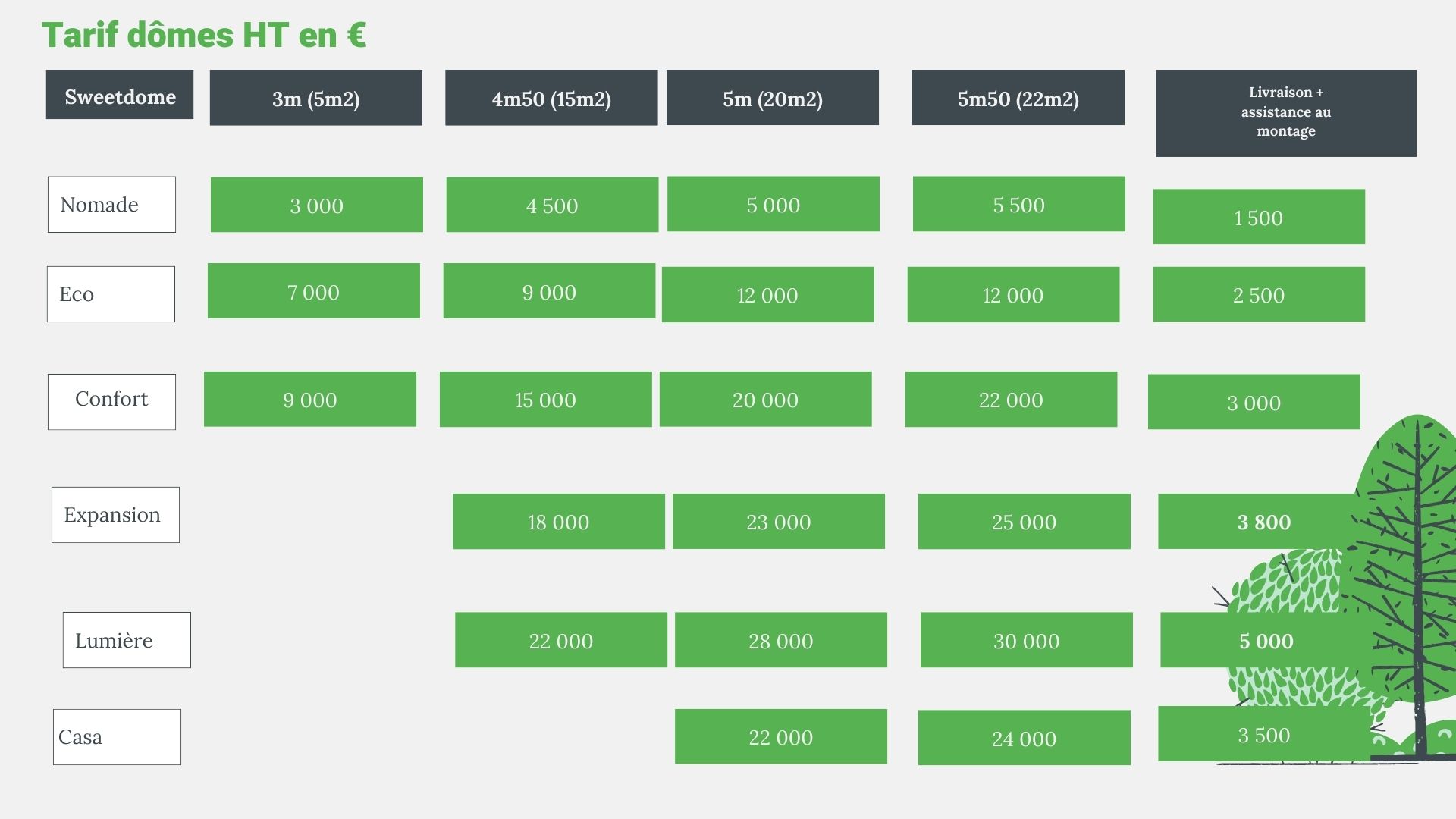Viewport: 1456px width, 819px height.
Task: Click the Expansion 5m price 23 000
Action: click(x=778, y=522)
